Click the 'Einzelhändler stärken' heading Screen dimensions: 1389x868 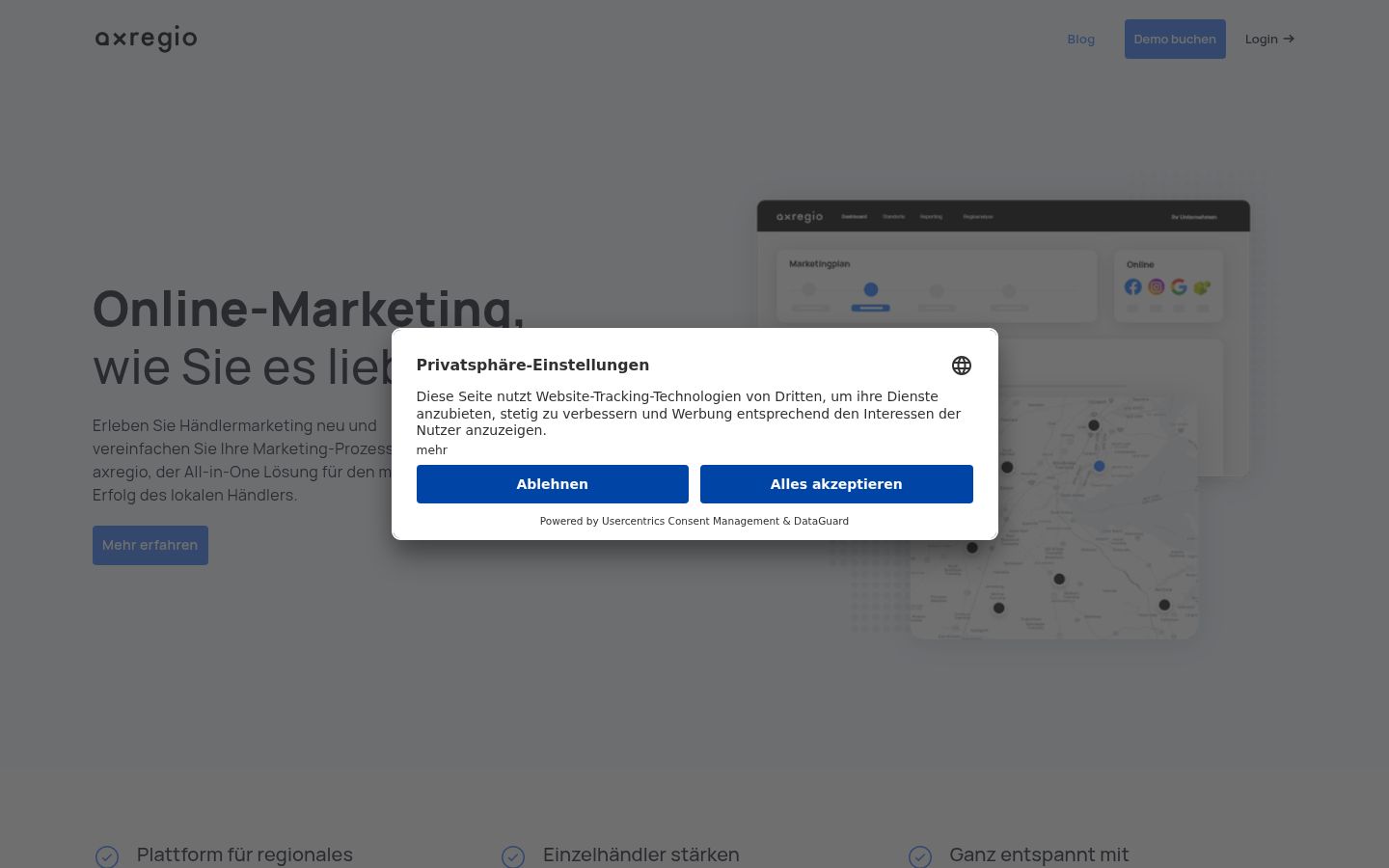(x=641, y=854)
